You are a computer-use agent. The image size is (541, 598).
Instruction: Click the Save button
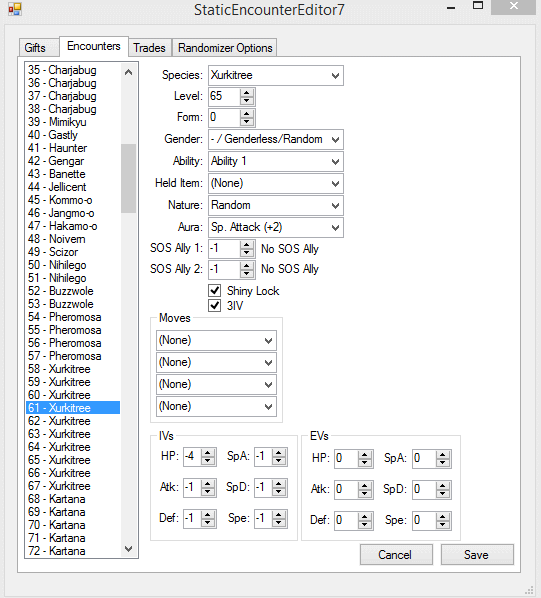[x=477, y=555]
